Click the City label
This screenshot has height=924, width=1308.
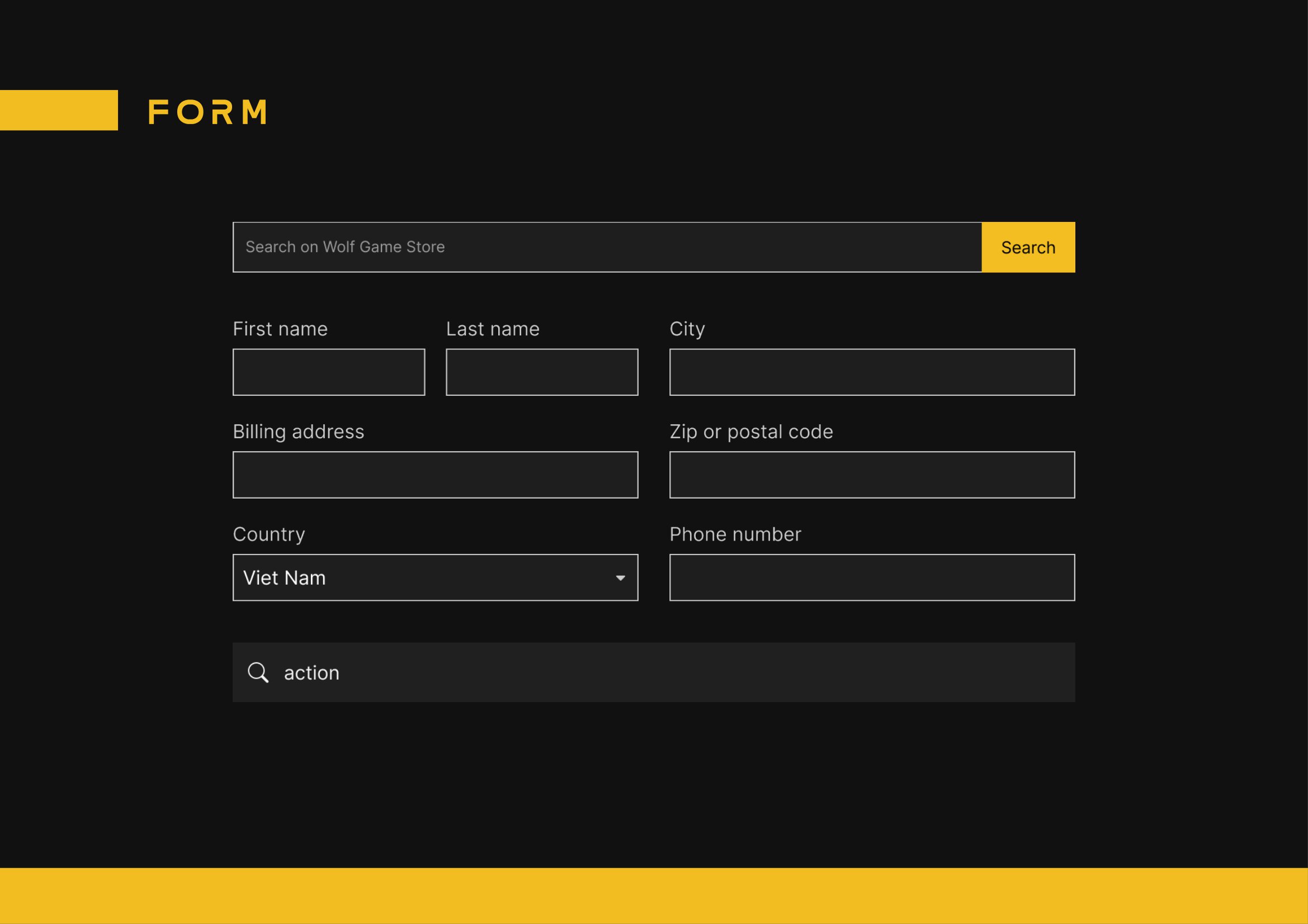(687, 330)
